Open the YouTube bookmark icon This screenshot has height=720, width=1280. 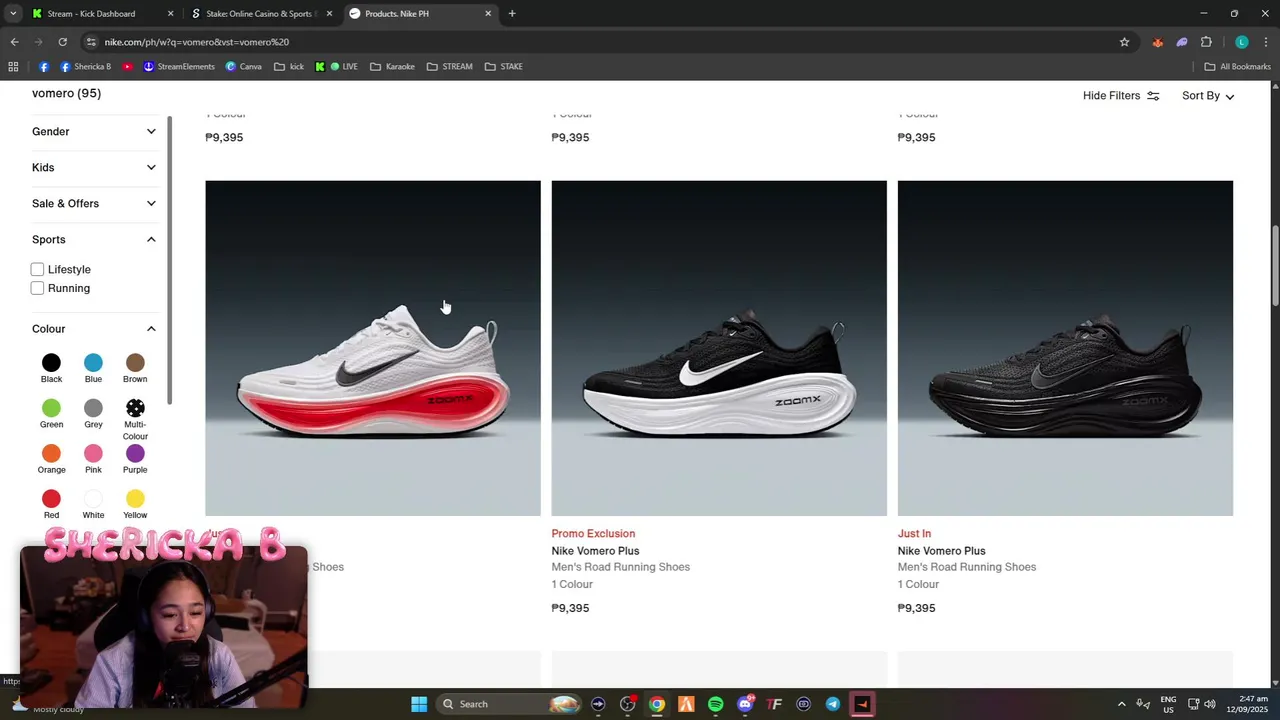(x=128, y=67)
